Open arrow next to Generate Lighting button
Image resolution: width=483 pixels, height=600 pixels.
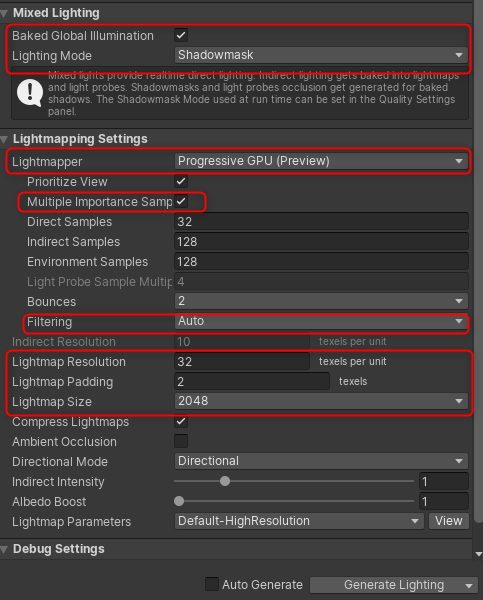[x=469, y=585]
